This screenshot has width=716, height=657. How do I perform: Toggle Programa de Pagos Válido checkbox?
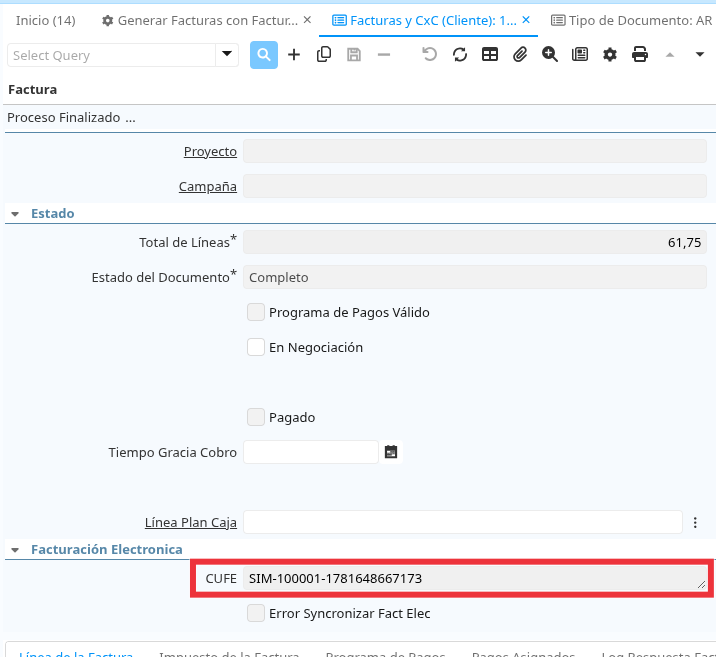click(256, 312)
